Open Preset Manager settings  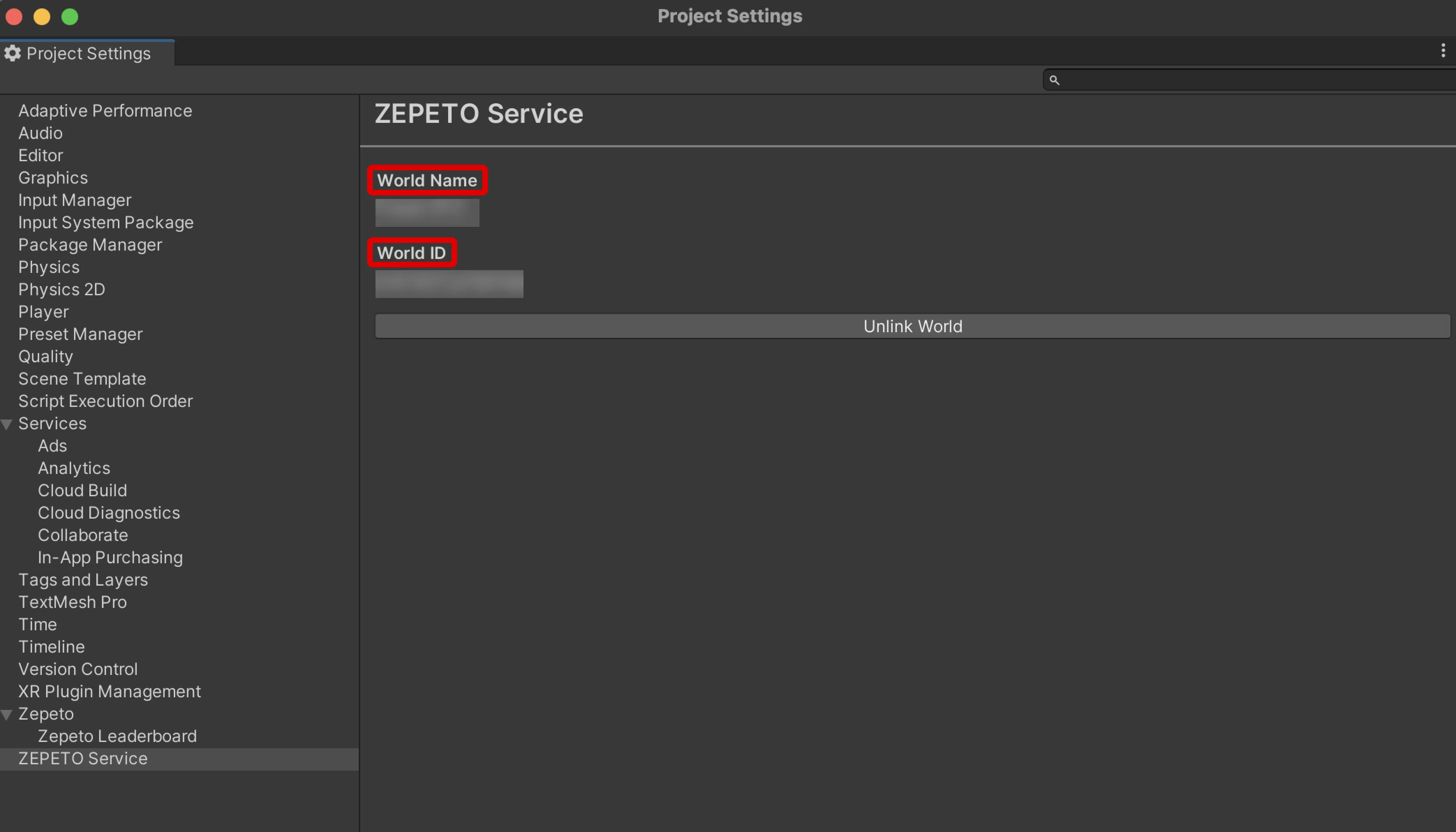tap(81, 334)
